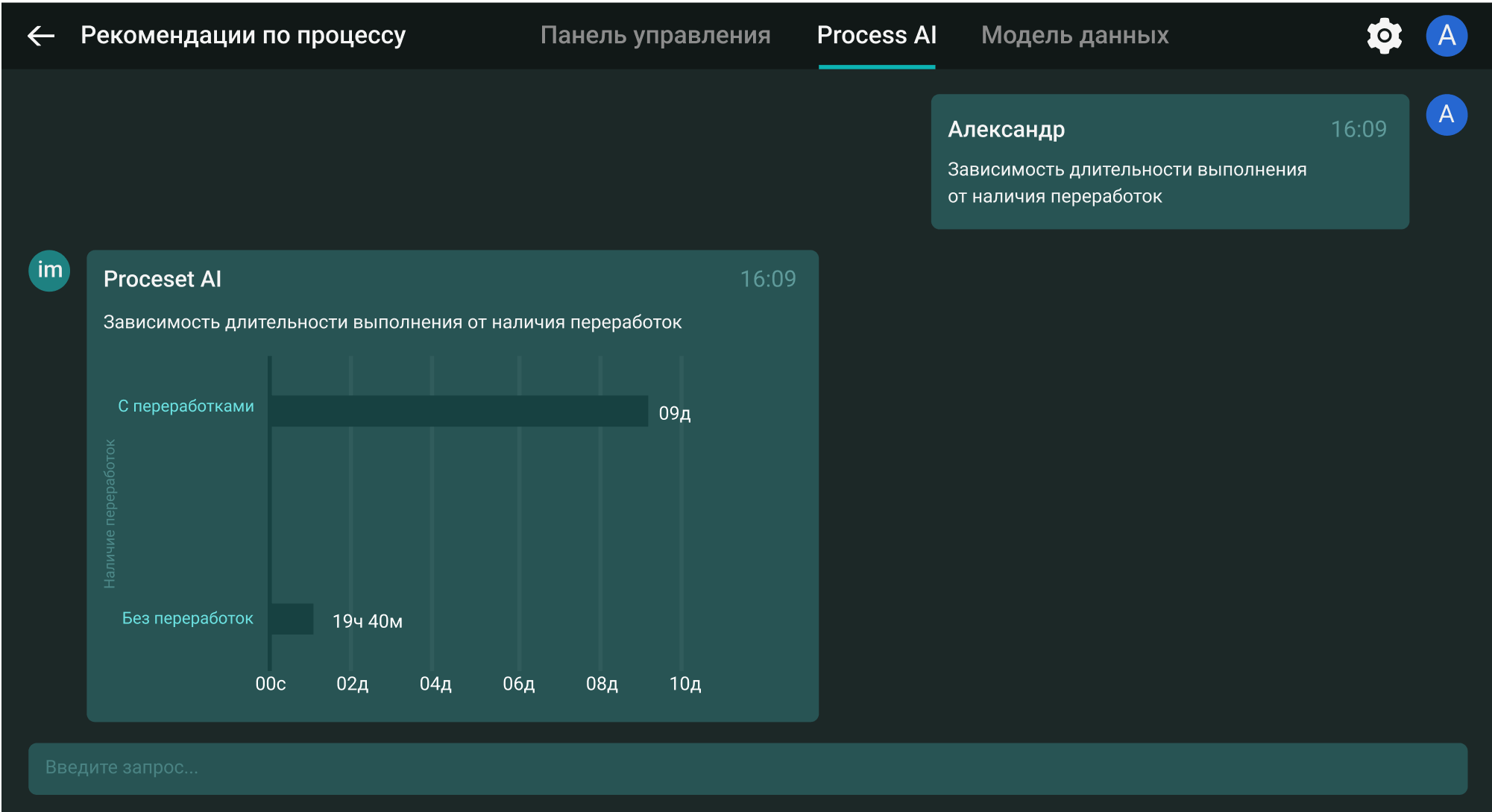The height and width of the screenshot is (812, 1492).
Task: Switch to the Панель управления tab
Action: [655, 35]
